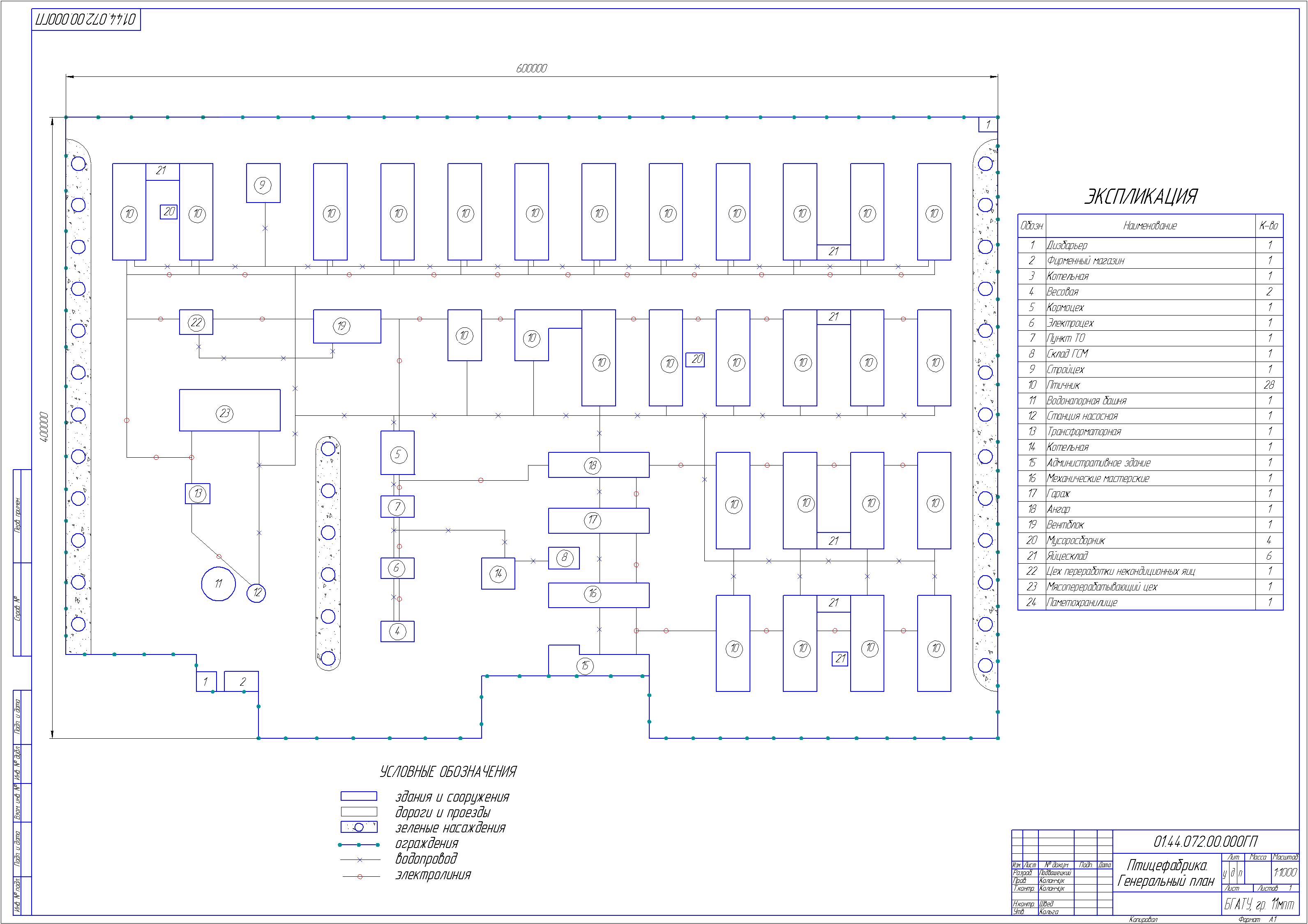Click building 8 (Склад ГСМ)
Screen dimensions: 1308x924
pos(564,558)
